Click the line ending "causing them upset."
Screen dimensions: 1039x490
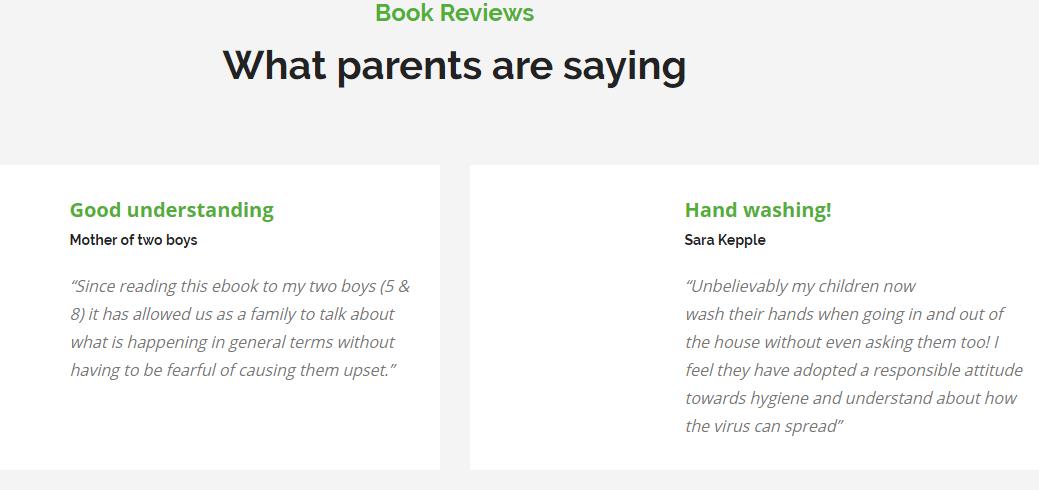(x=233, y=370)
